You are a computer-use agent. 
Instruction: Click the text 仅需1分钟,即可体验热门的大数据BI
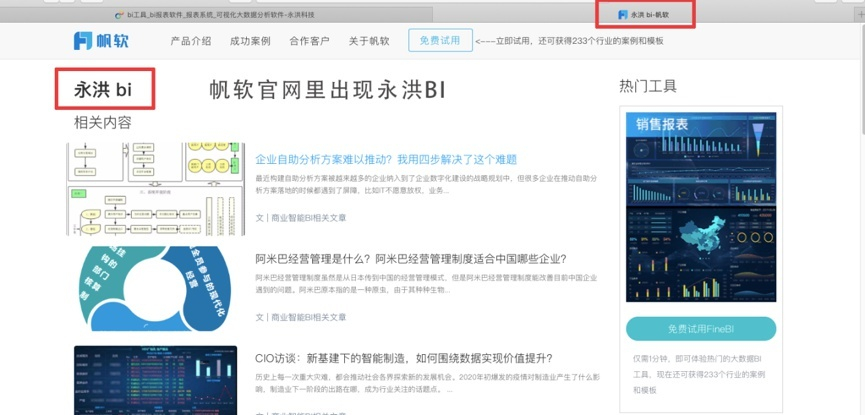(x=699, y=374)
